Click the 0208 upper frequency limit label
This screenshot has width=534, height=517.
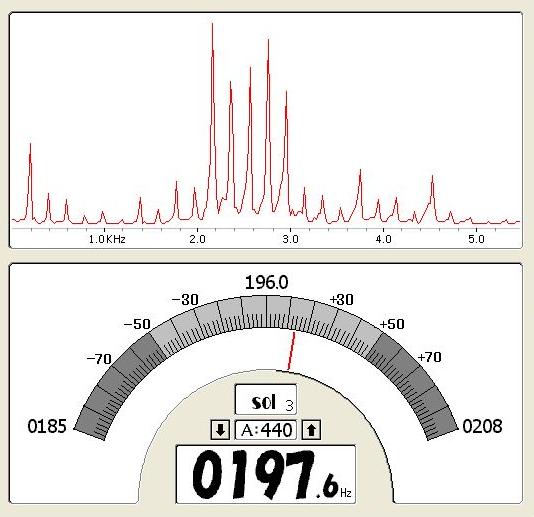point(482,426)
